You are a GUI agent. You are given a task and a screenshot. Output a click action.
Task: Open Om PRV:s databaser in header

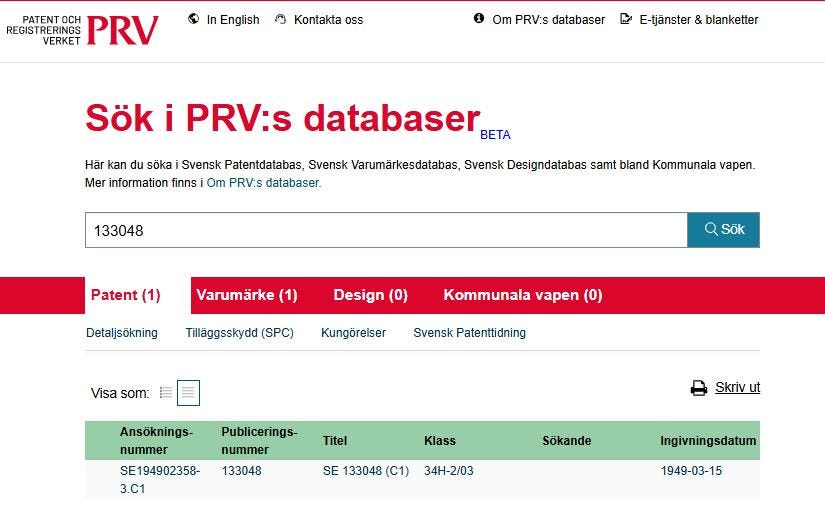coord(548,19)
